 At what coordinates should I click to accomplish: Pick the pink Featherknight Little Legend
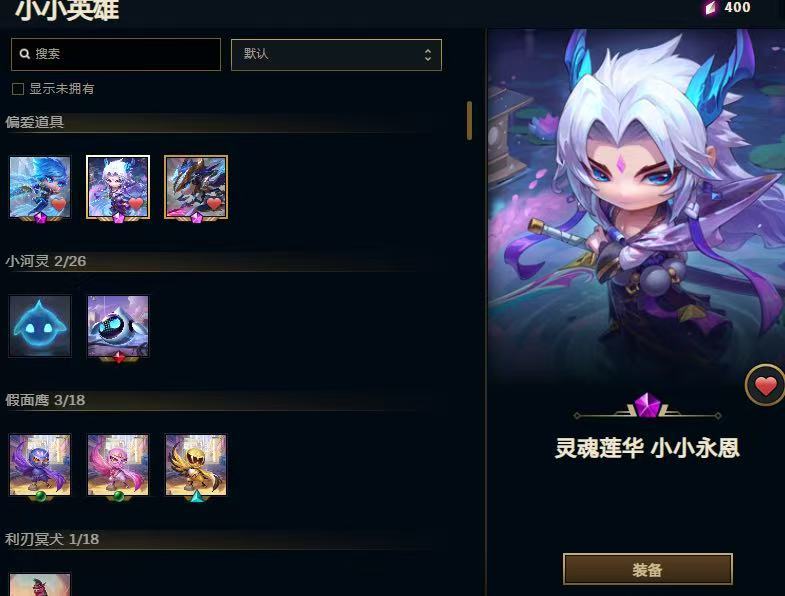pos(118,465)
